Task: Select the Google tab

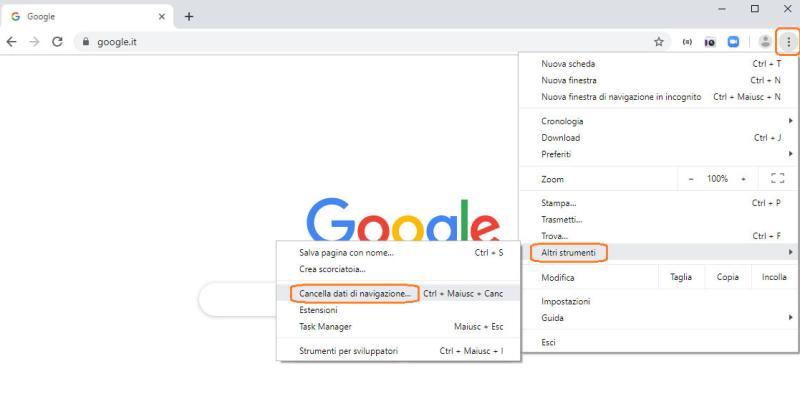Action: pyautogui.click(x=87, y=16)
